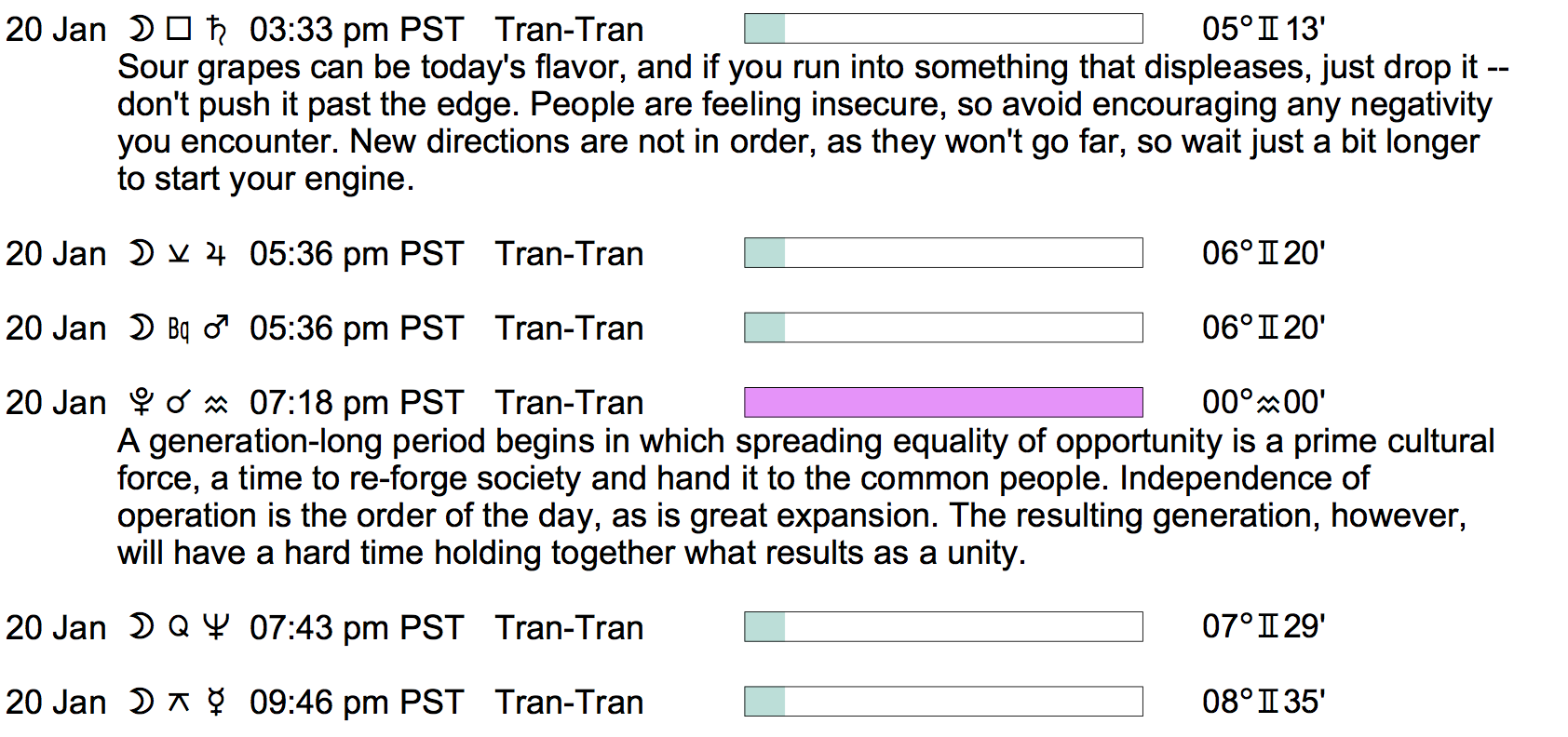This screenshot has height=737, width=1568.
Task: Select the 00° Aquarius 00' position value
Action: pyautogui.click(x=1264, y=402)
